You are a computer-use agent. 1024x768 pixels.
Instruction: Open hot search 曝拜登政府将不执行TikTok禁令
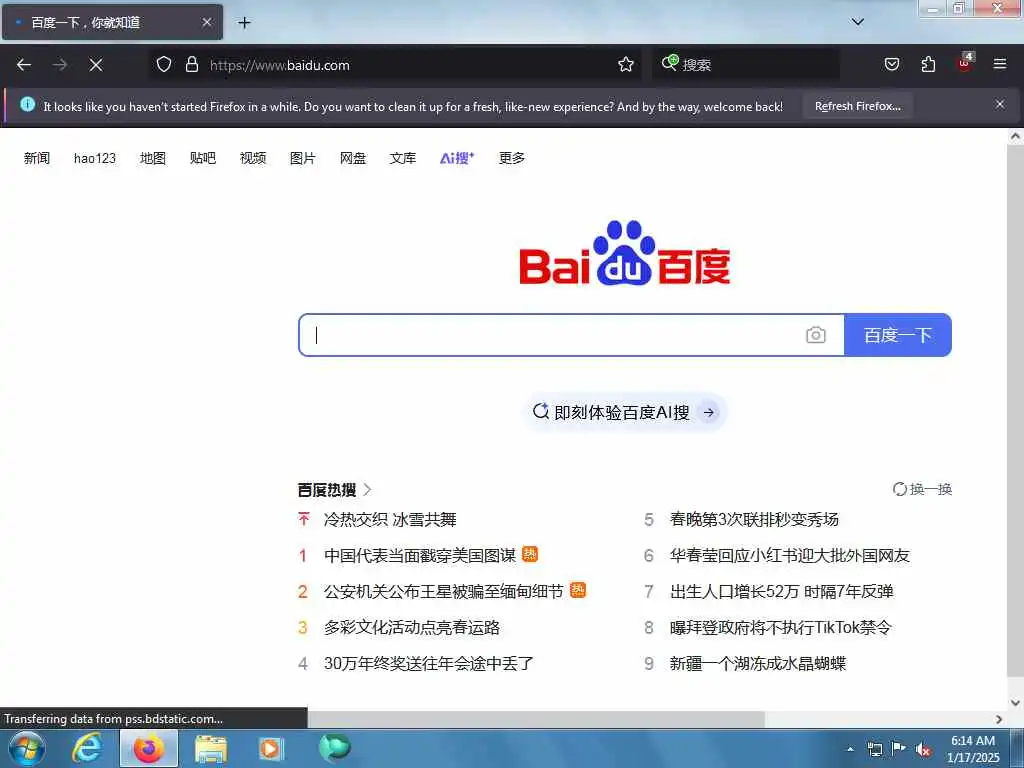[780, 628]
